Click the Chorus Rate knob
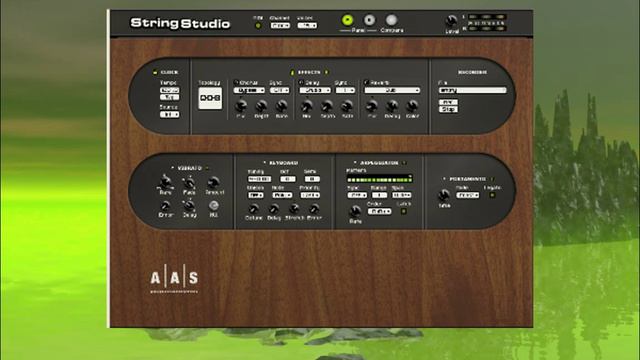 (x=281, y=107)
